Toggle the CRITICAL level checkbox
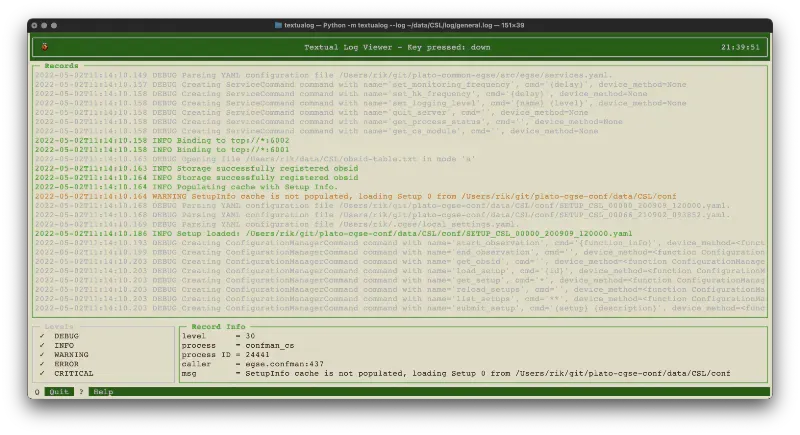This screenshot has width=800, height=435. (42, 373)
